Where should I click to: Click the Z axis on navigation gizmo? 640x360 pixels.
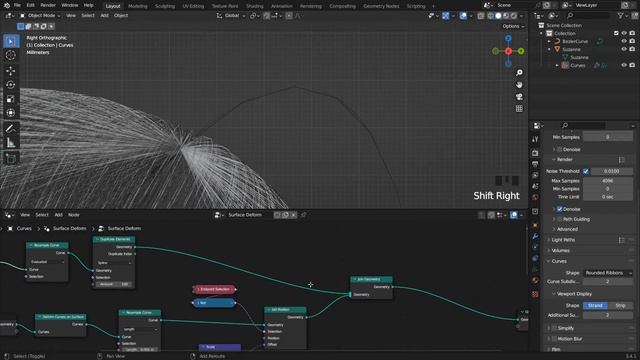click(508, 38)
